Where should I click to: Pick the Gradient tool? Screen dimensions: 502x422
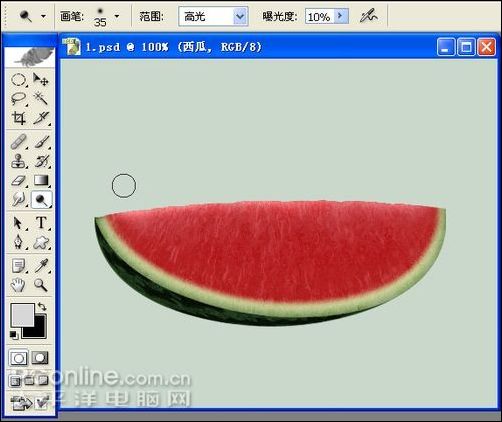point(41,181)
